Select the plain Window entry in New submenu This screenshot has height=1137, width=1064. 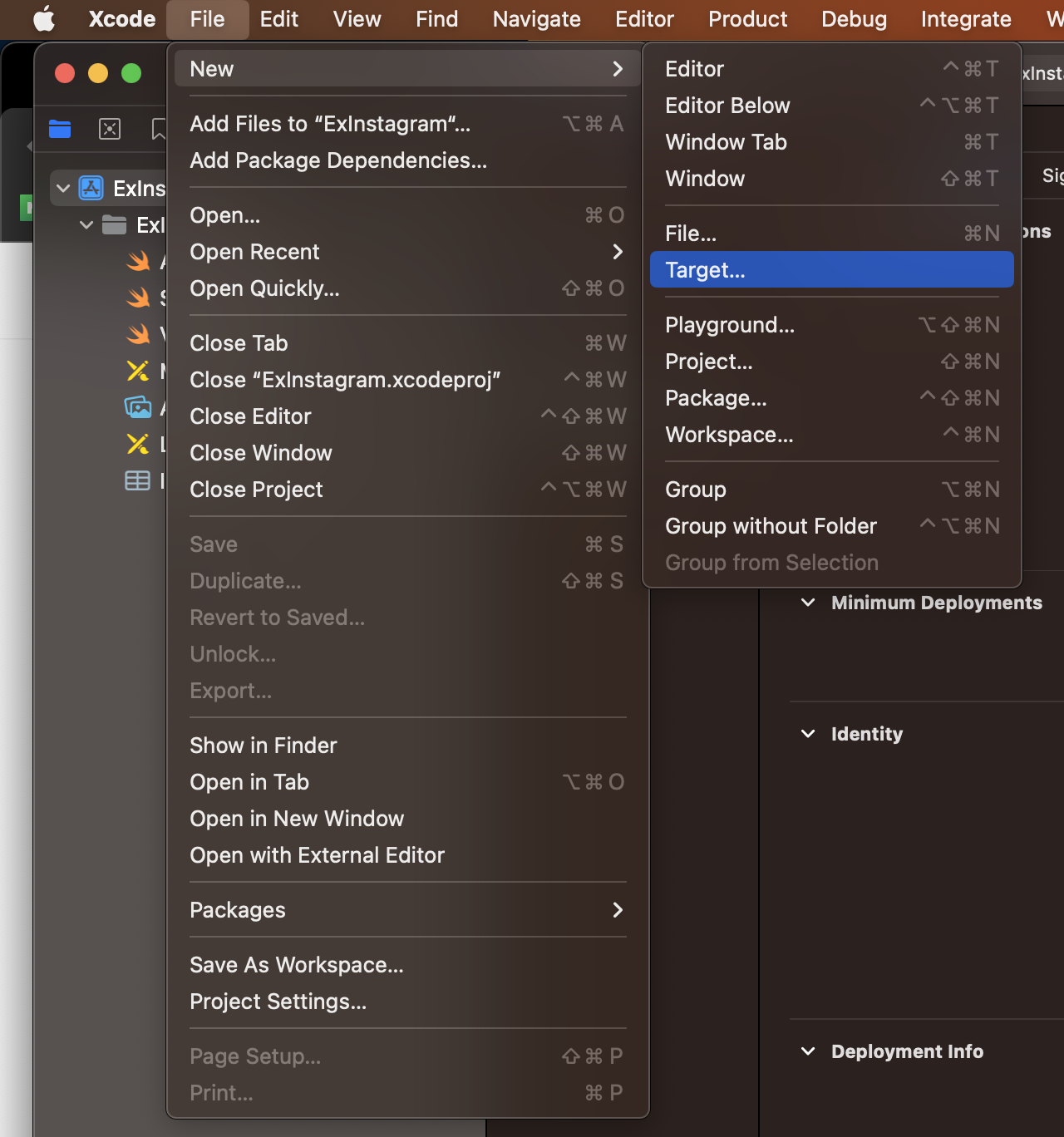coord(832,179)
